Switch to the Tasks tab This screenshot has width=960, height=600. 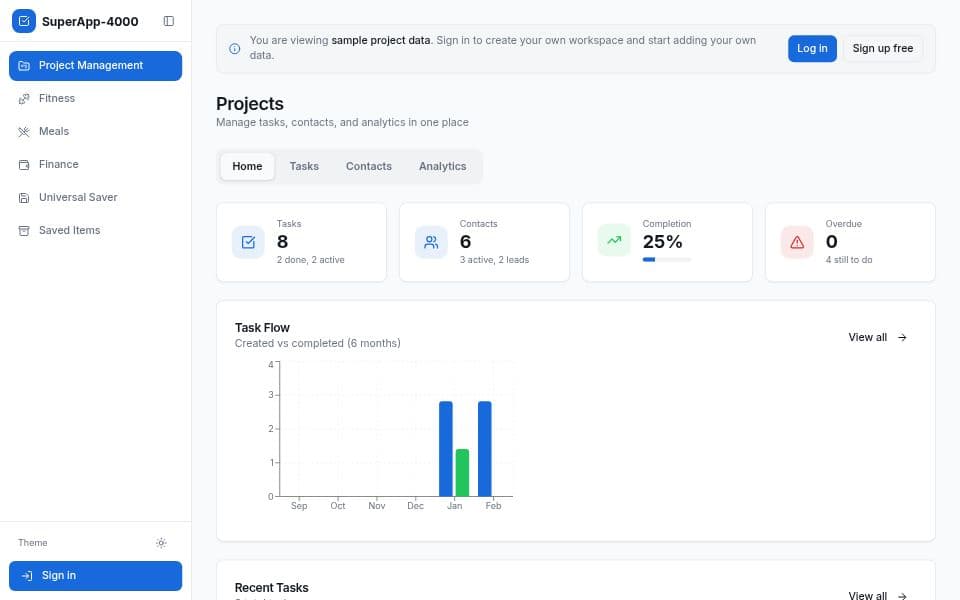coord(304,166)
